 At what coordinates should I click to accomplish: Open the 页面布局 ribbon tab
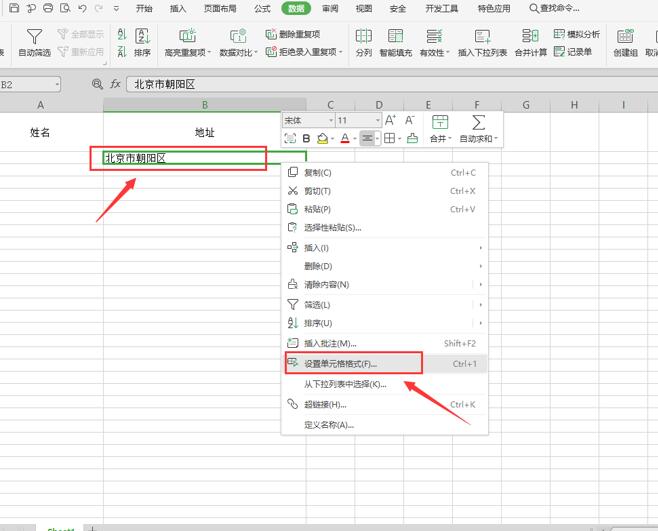click(220, 8)
